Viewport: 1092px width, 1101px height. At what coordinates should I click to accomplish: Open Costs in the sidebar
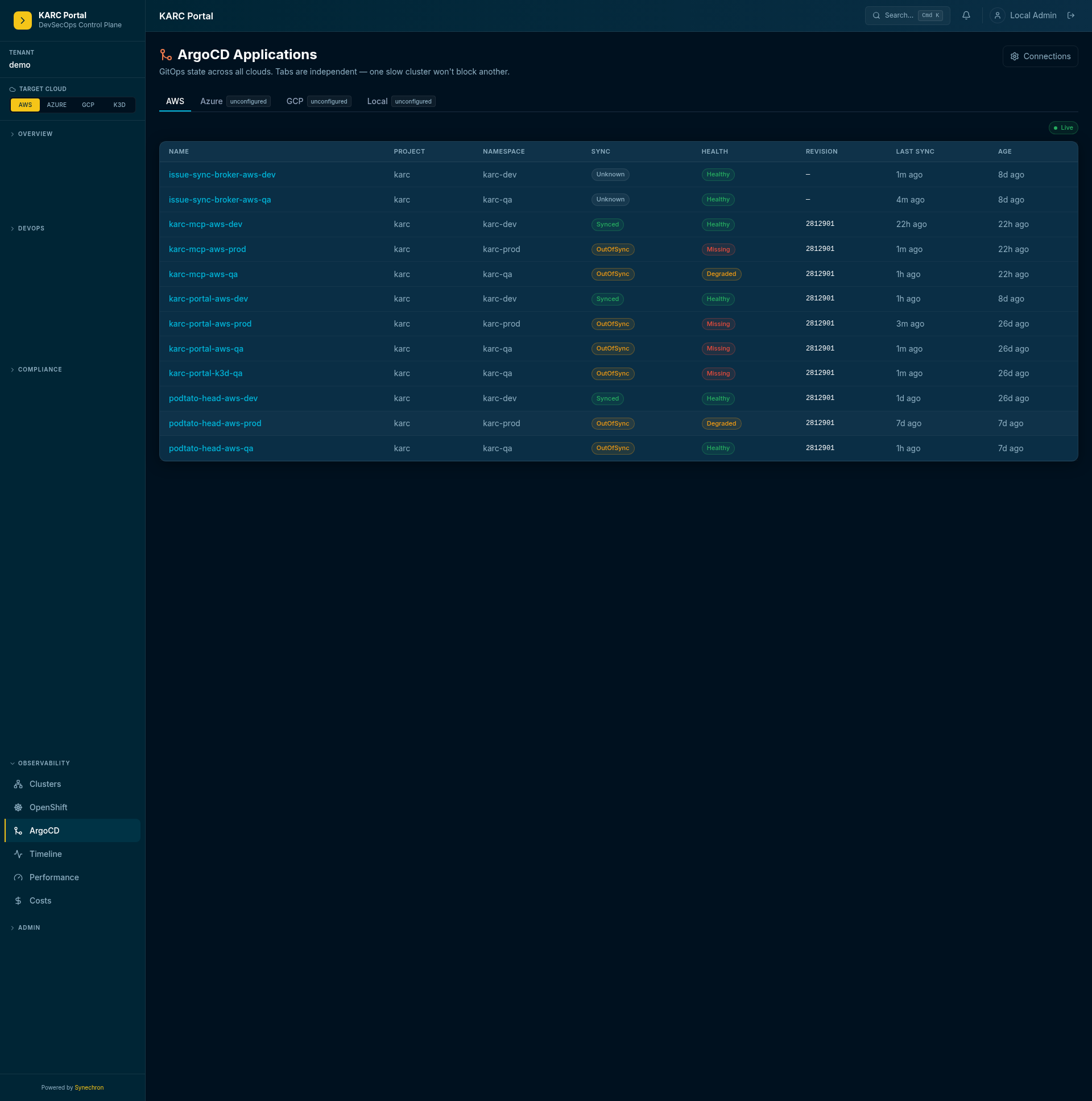(x=72, y=901)
